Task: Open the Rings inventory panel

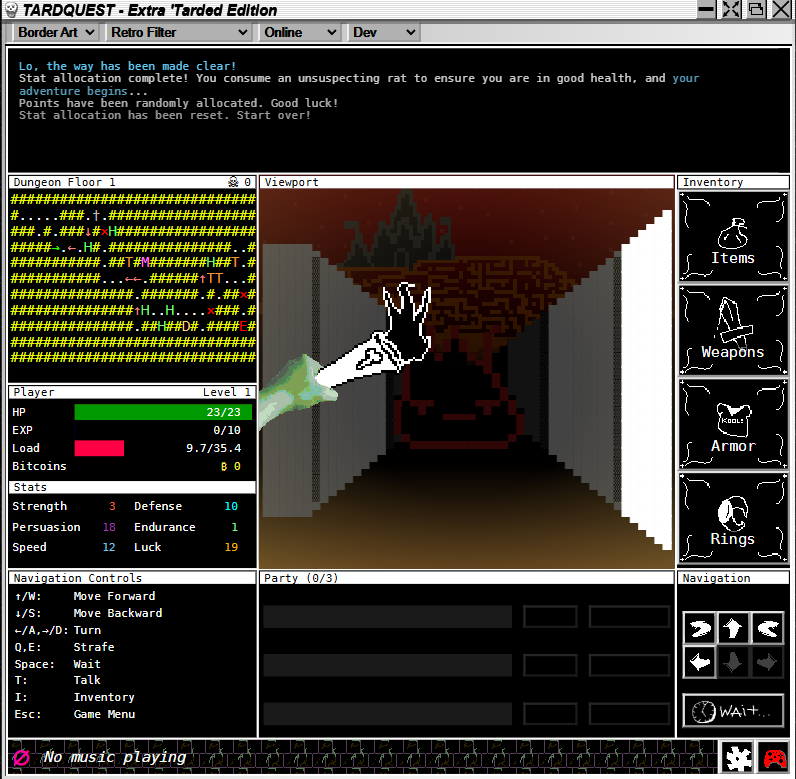Action: pyautogui.click(x=732, y=518)
